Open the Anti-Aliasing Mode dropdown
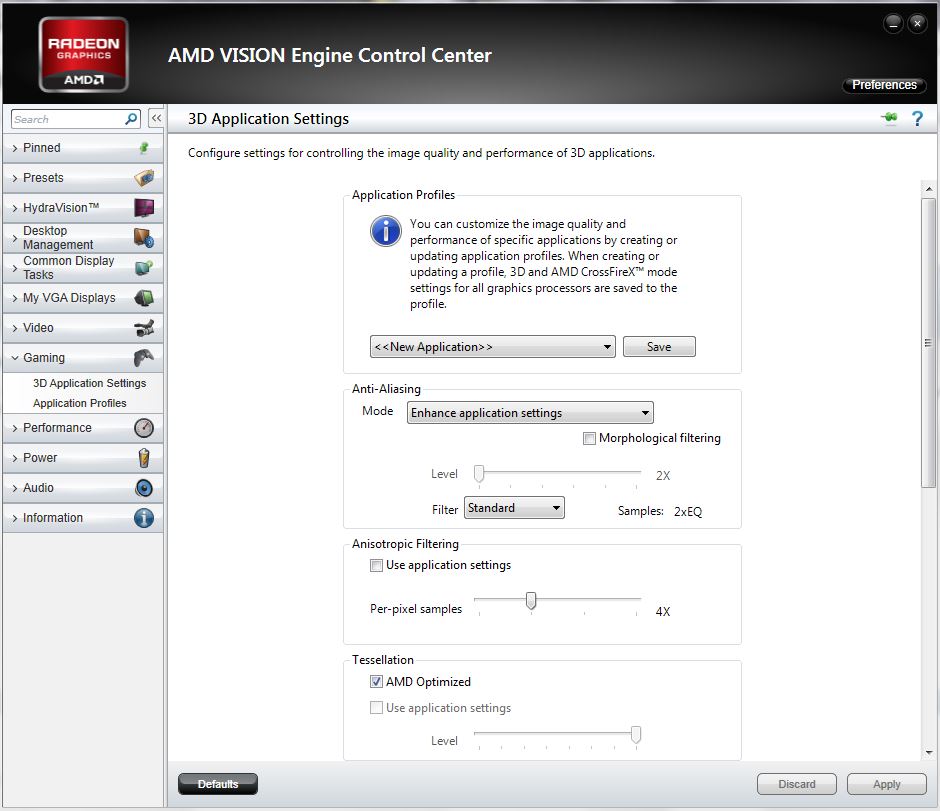The height and width of the screenshot is (811, 940). (530, 412)
